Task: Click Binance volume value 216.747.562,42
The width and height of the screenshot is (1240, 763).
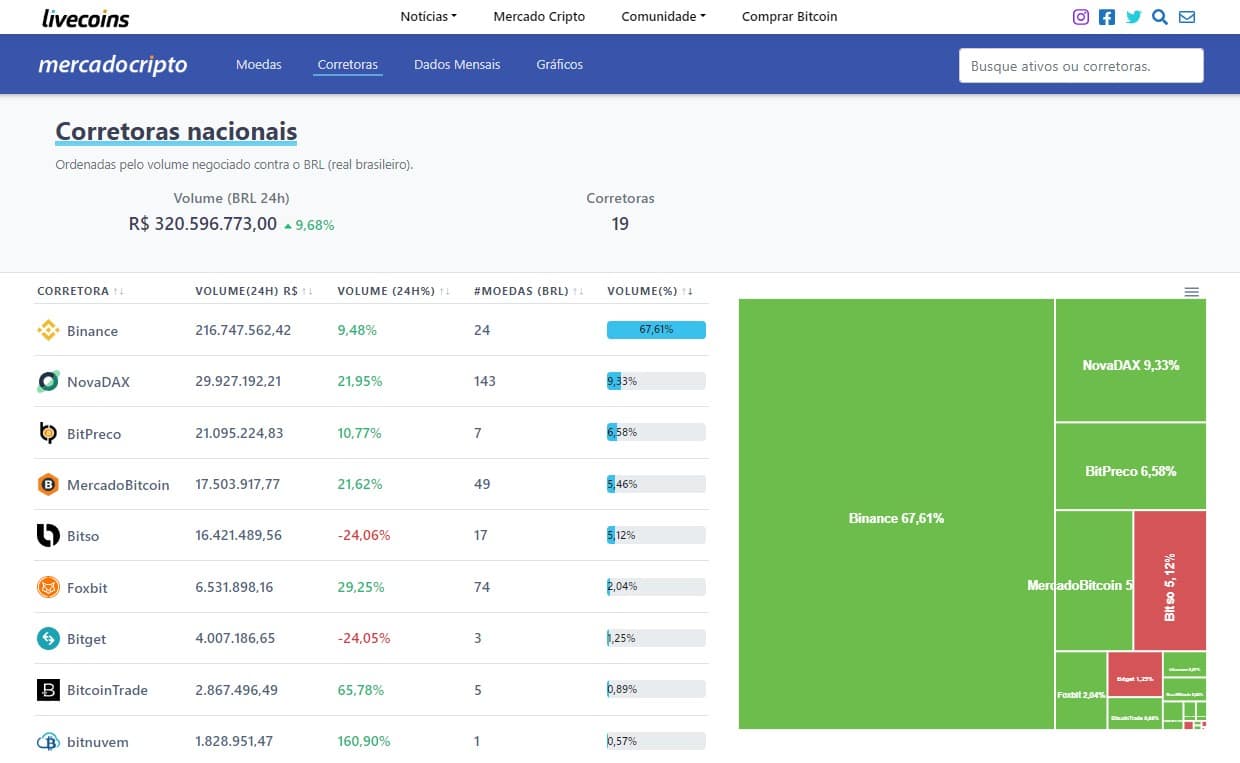Action: pos(243,330)
